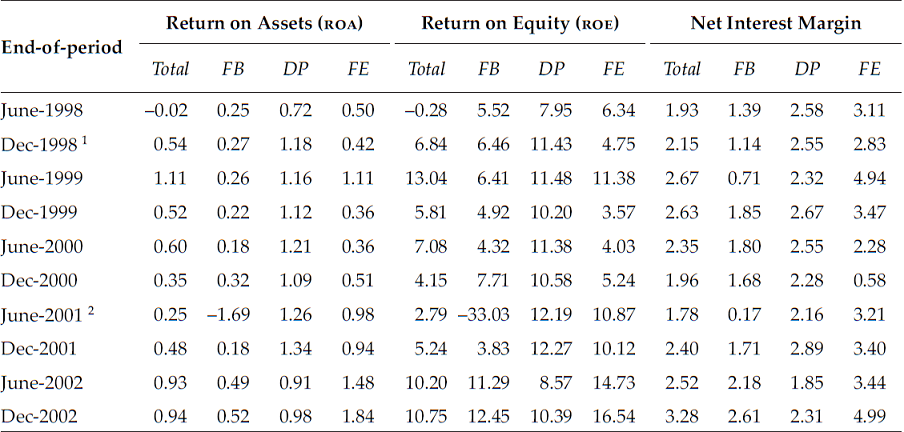Select the FE subheader under Net Interest Margin
Screen dimensions: 904x432
pyautogui.click(x=870, y=69)
